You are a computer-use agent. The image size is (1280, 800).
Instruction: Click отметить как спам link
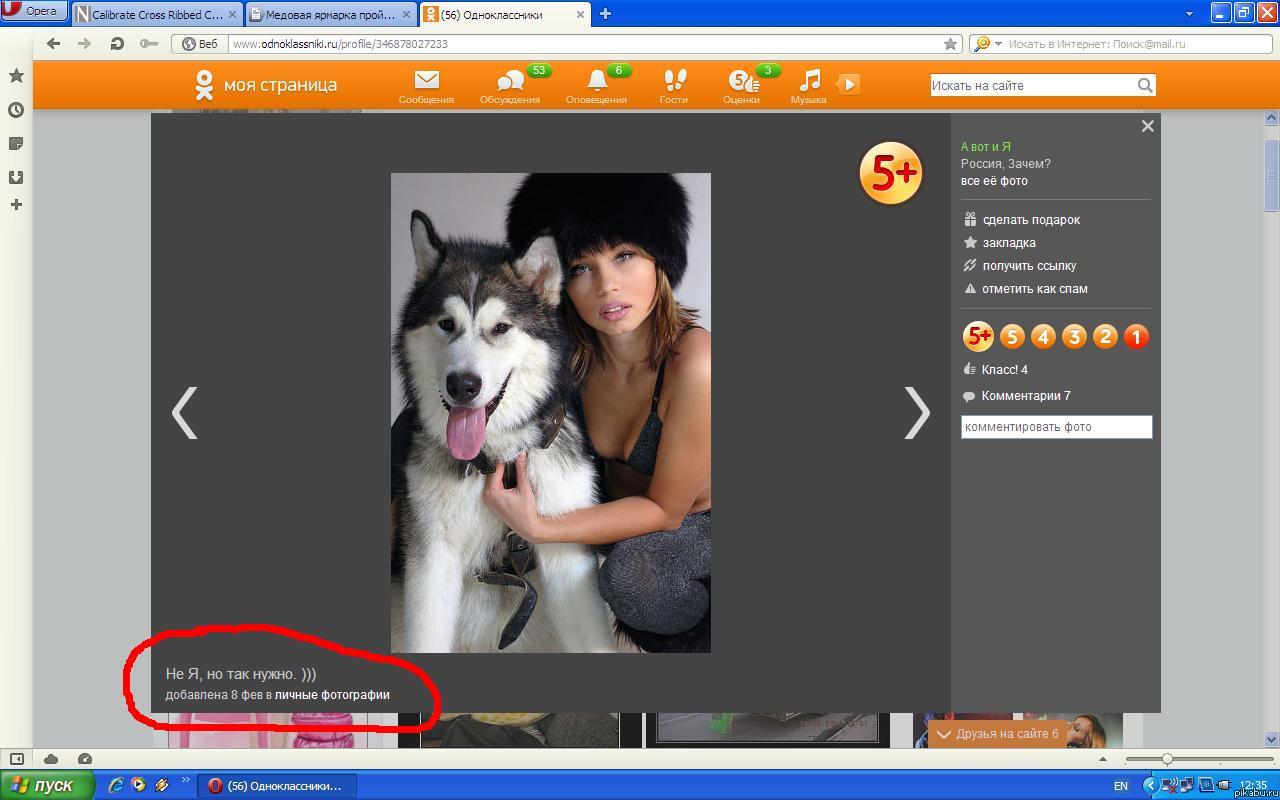(1034, 289)
